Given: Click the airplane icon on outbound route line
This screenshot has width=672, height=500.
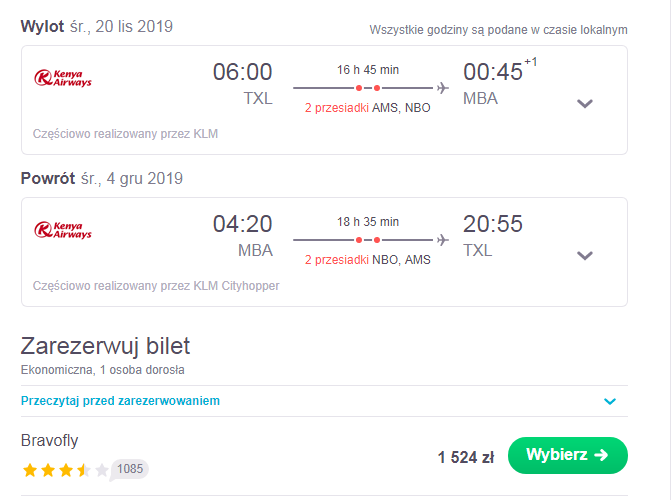Looking at the screenshot, I should (443, 88).
